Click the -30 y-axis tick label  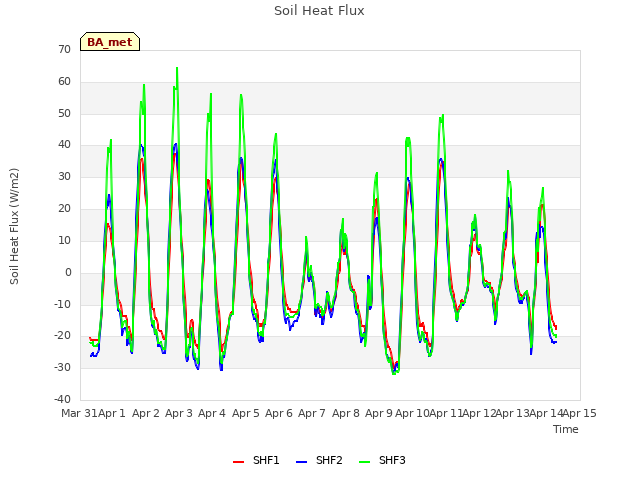pyautogui.click(x=62, y=367)
